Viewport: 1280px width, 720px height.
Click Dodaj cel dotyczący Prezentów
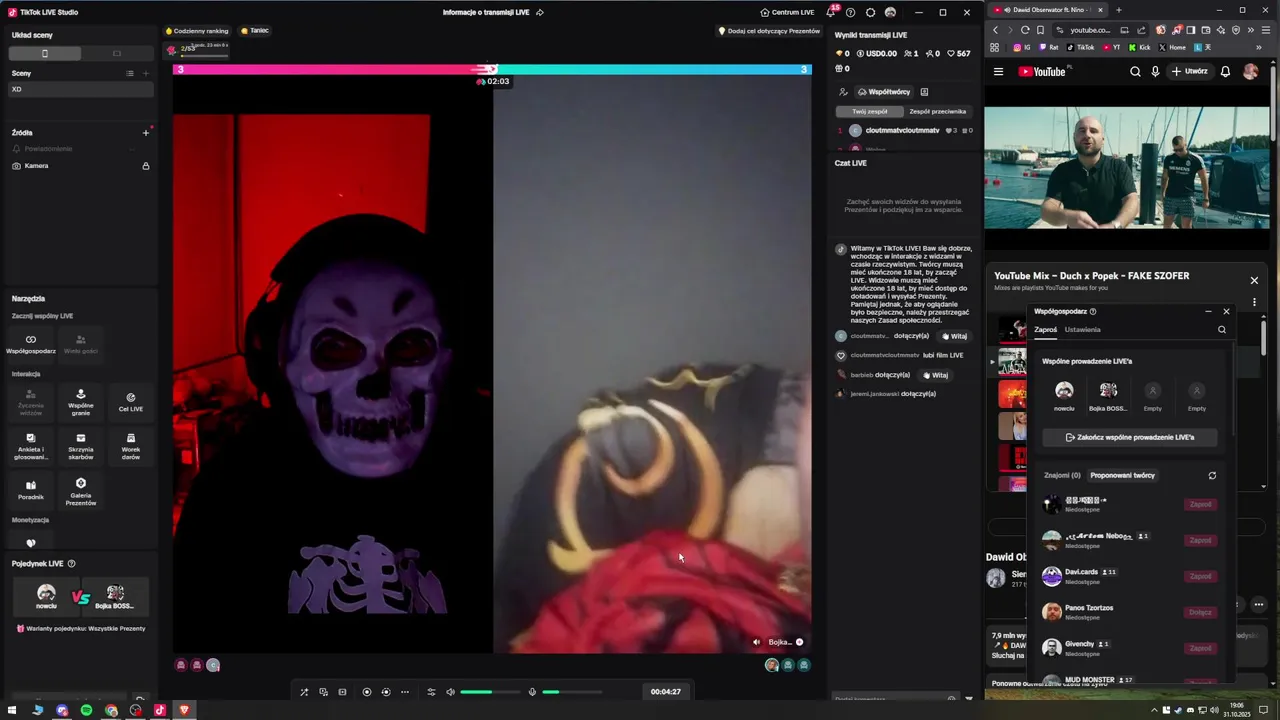[769, 31]
